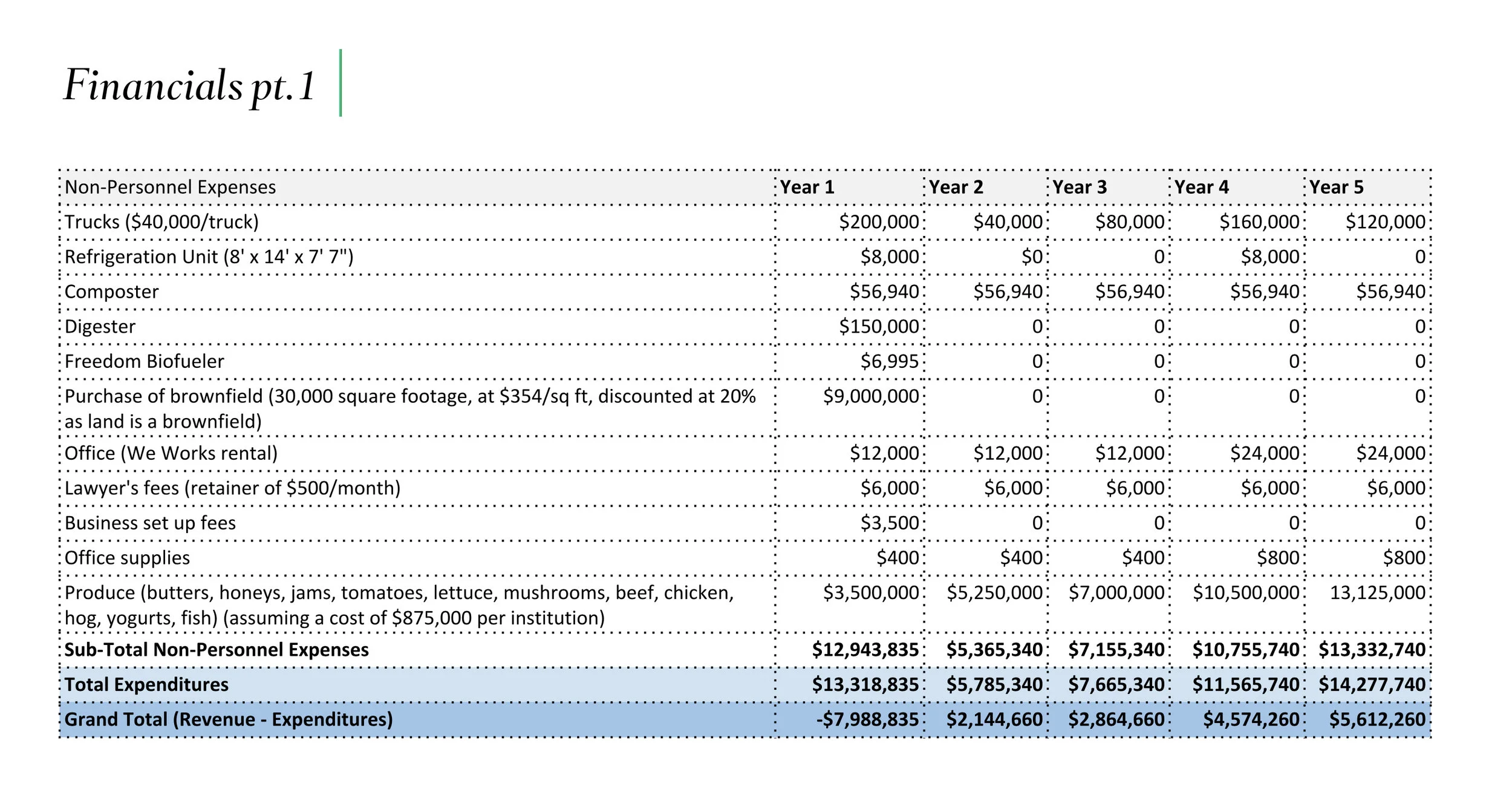Click the Year 3 column header
The image size is (1512, 798).
(1079, 187)
